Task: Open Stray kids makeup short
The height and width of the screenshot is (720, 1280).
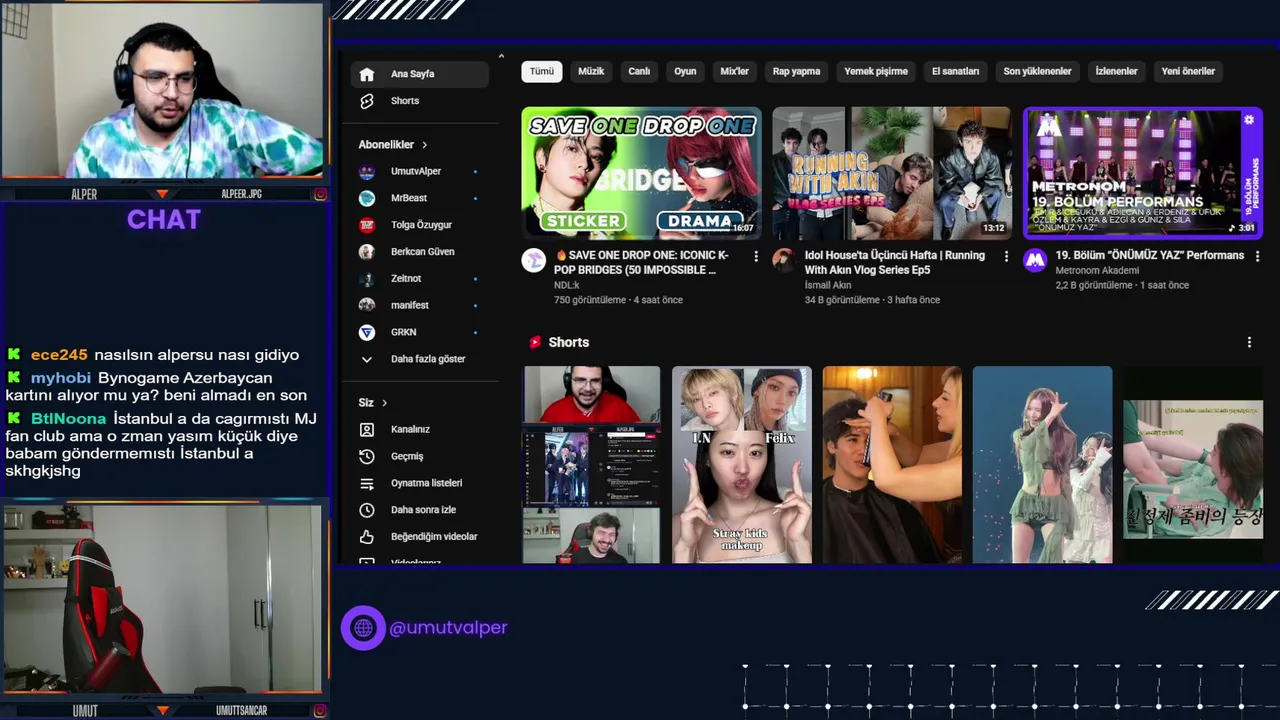Action: pyautogui.click(x=742, y=465)
